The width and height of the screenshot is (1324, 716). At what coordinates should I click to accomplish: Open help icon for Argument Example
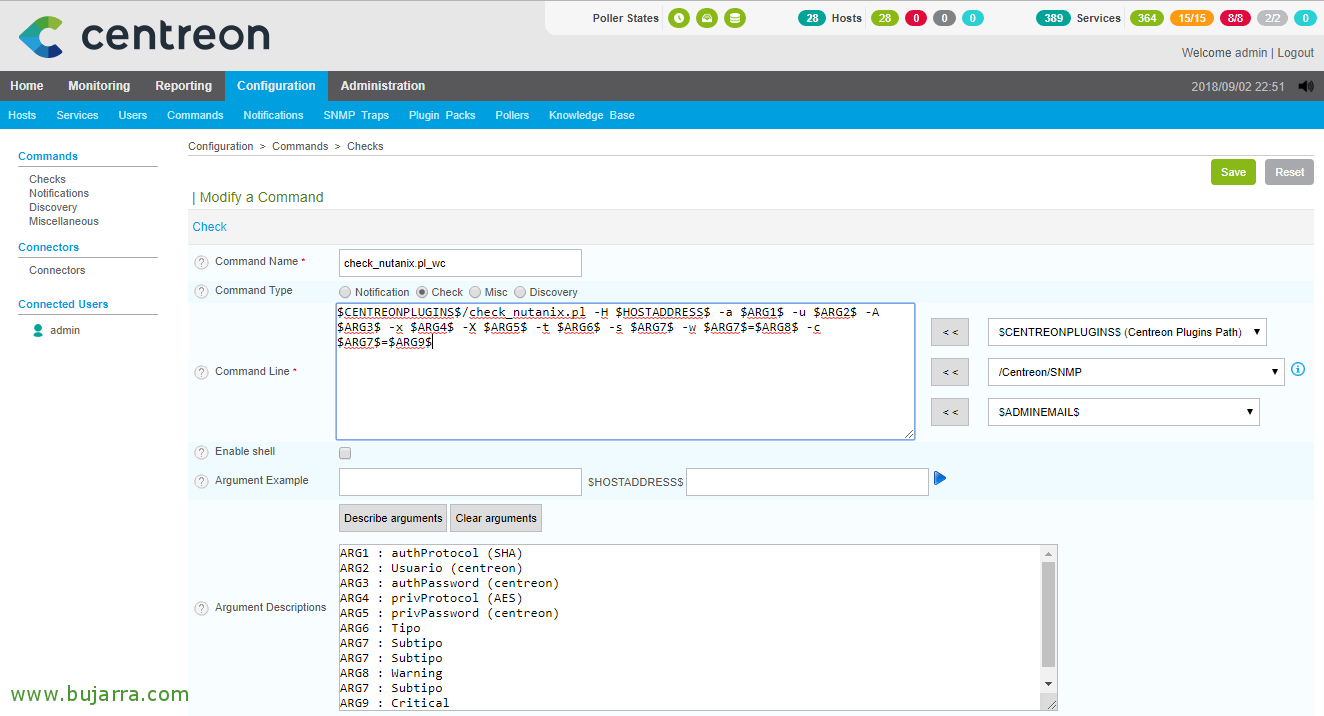[x=201, y=481]
